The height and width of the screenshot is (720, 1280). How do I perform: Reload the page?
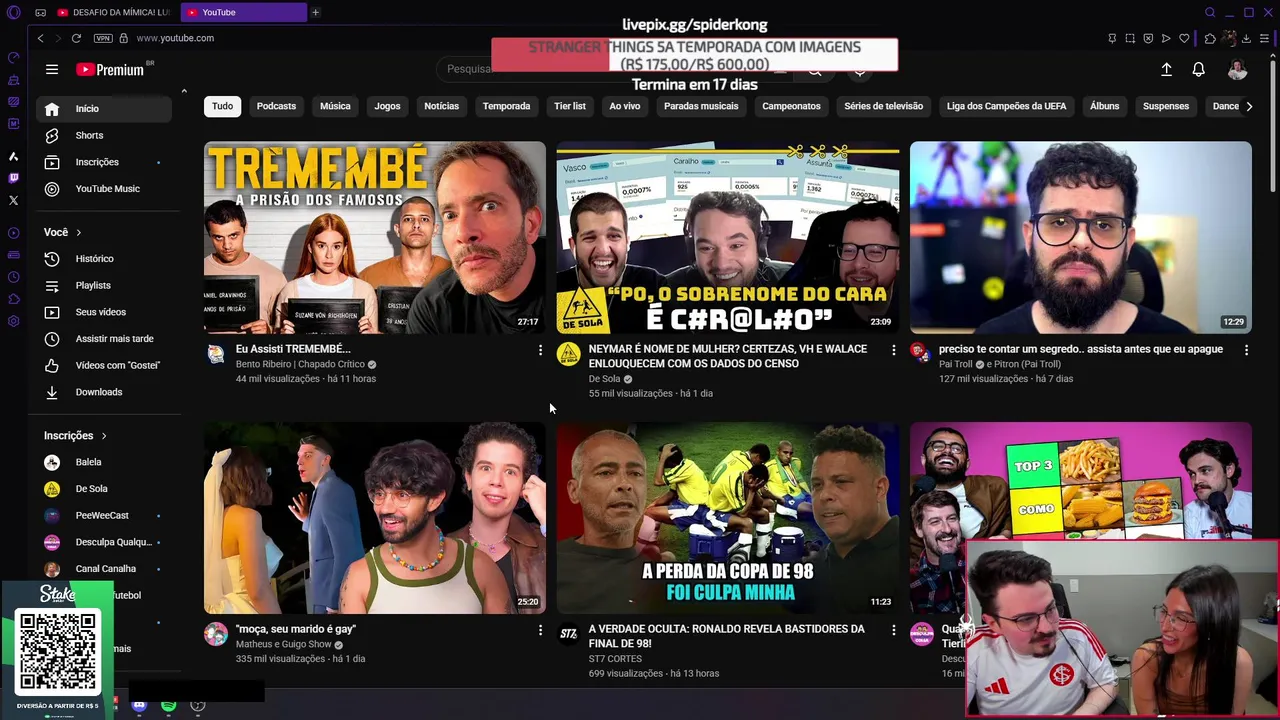point(76,38)
